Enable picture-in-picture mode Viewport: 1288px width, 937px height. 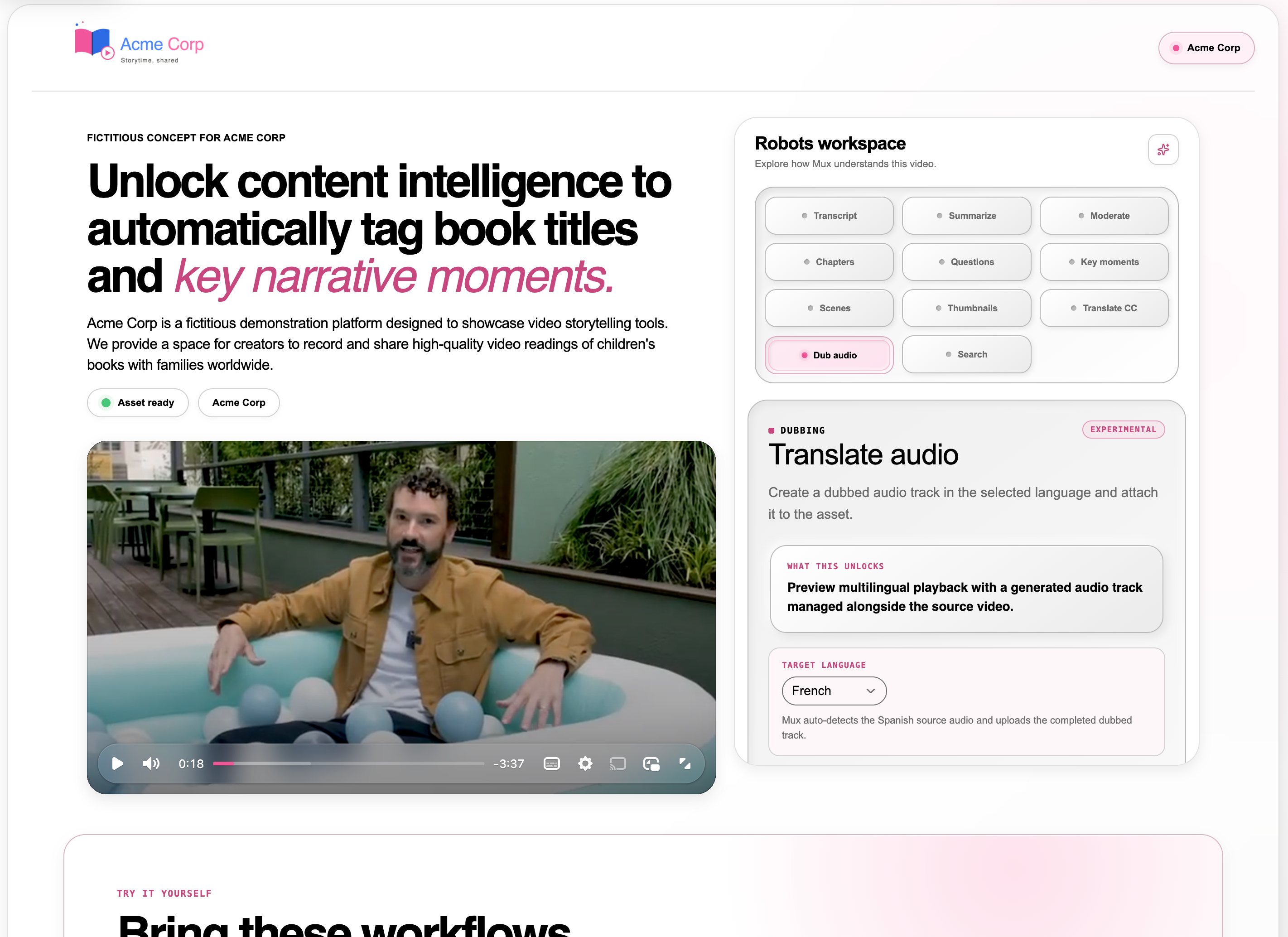[651, 763]
